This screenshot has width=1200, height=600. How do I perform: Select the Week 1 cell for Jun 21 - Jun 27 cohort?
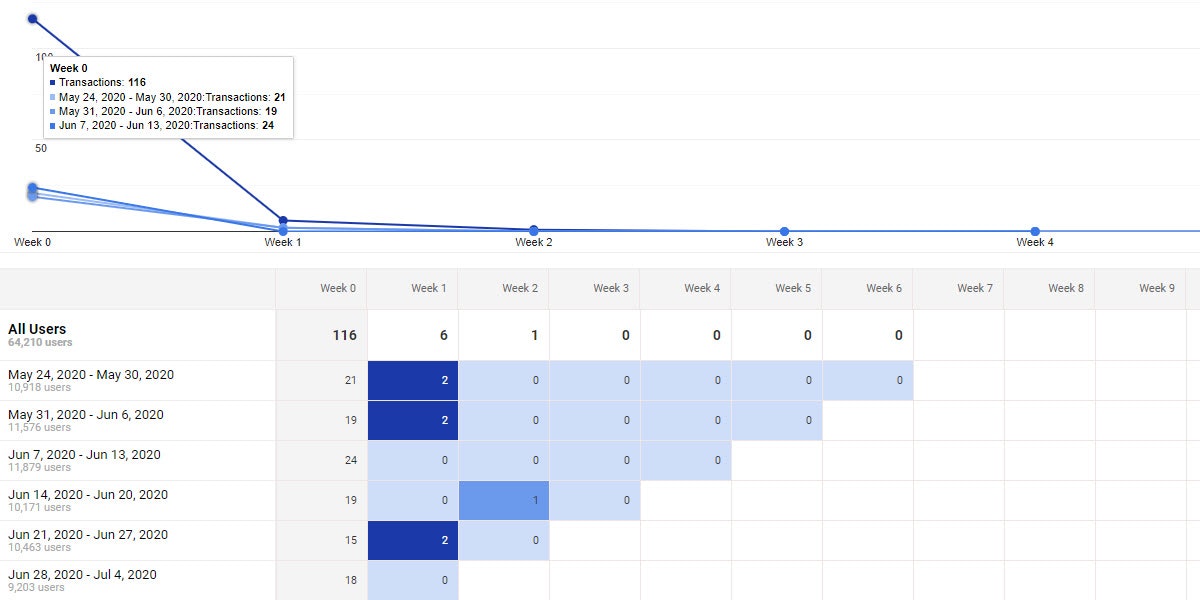[x=413, y=540]
